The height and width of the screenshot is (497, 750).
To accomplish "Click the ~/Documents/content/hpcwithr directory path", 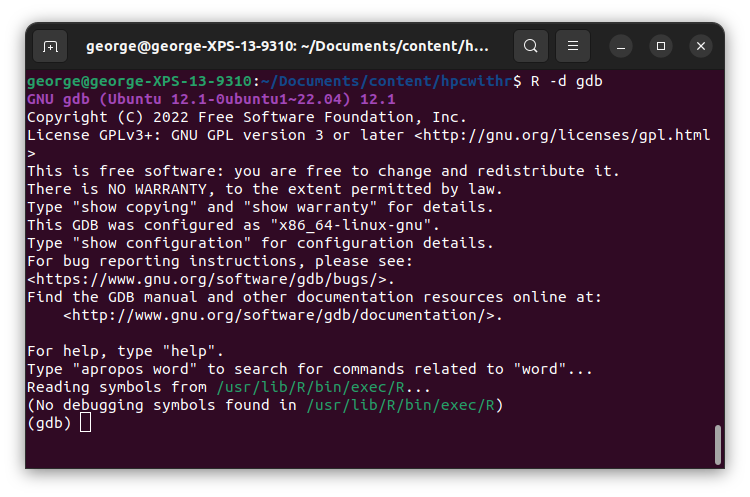I will coord(386,81).
